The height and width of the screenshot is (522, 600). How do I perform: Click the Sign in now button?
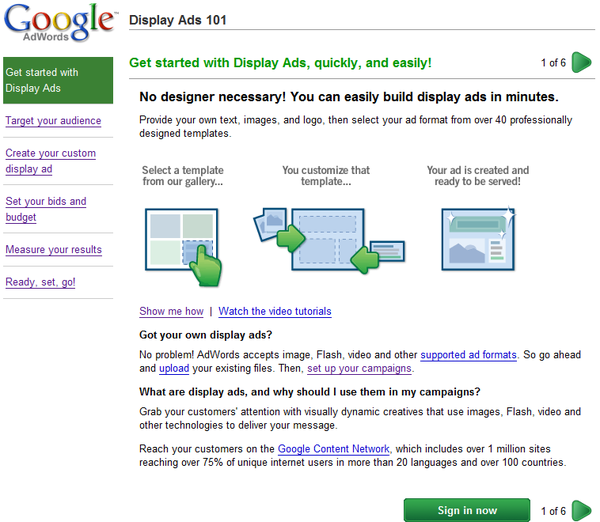467,510
